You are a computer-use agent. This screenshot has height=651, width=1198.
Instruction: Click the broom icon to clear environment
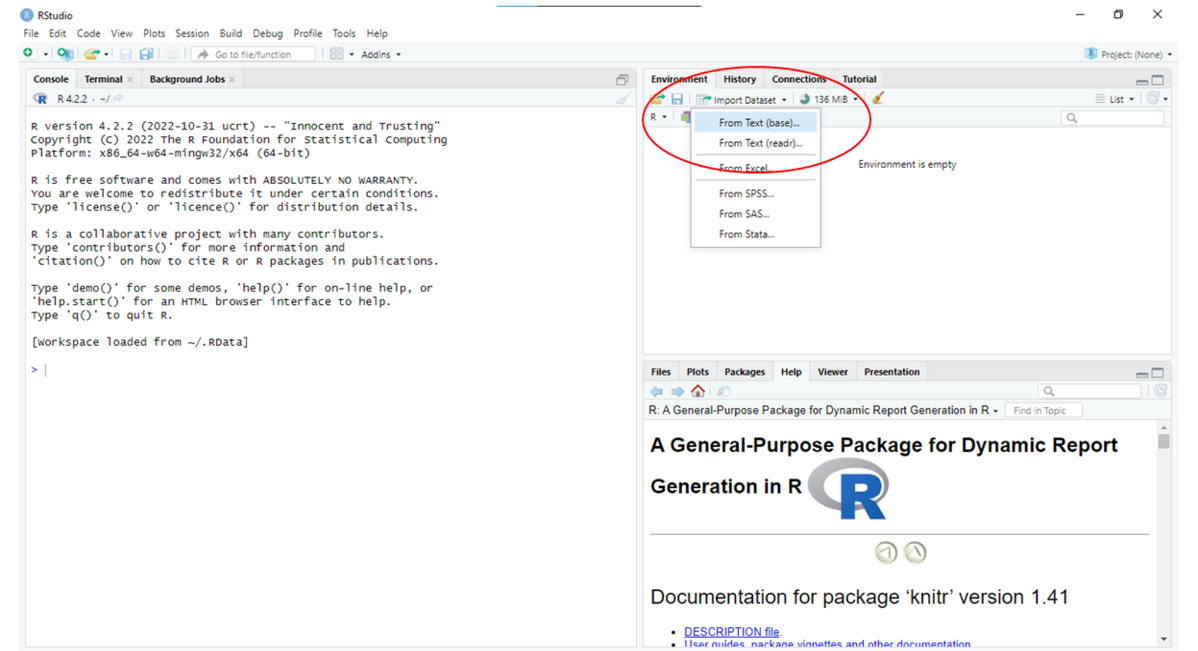pyautogui.click(x=878, y=99)
